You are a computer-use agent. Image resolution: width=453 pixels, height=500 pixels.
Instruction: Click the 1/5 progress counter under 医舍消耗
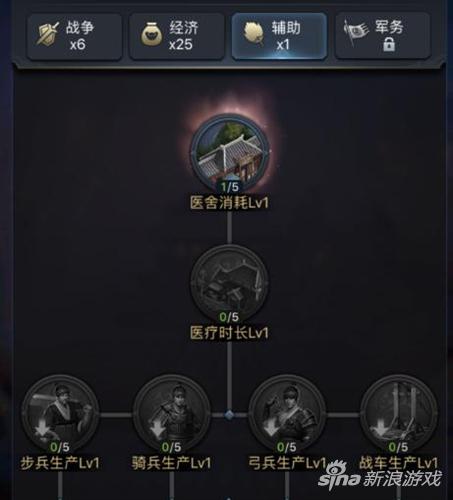tap(230, 187)
